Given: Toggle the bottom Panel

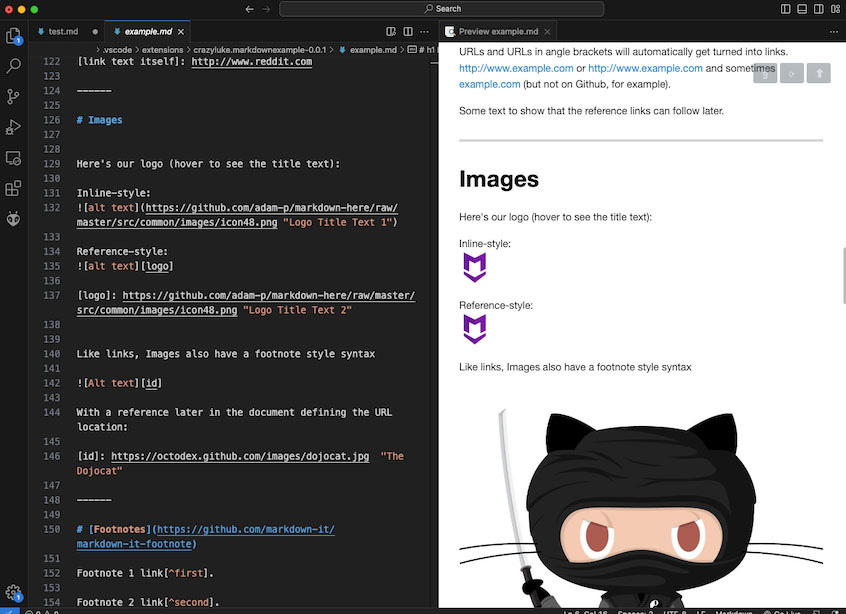Looking at the screenshot, I should [x=802, y=9].
